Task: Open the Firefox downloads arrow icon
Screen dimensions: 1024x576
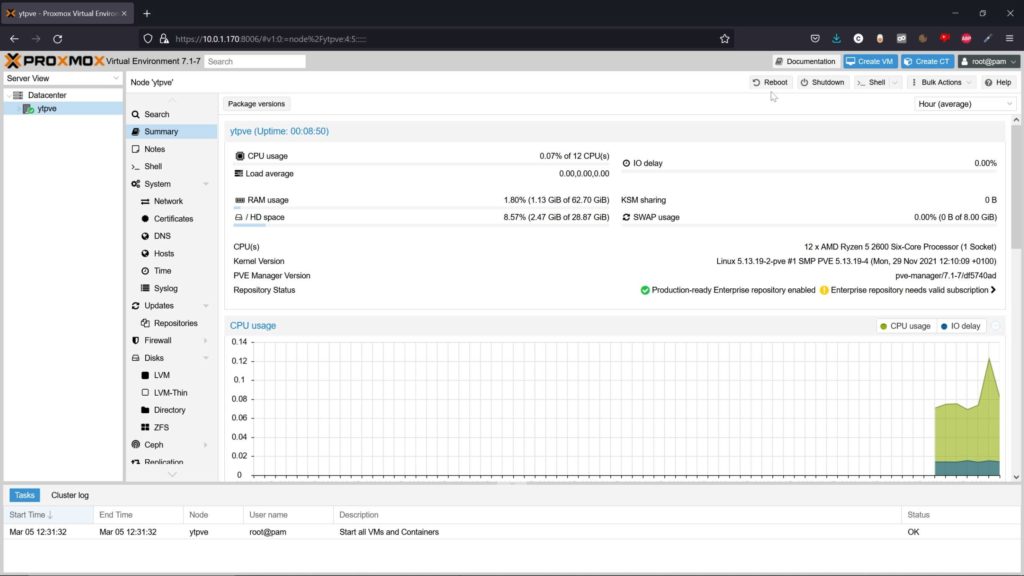Action: tap(837, 39)
